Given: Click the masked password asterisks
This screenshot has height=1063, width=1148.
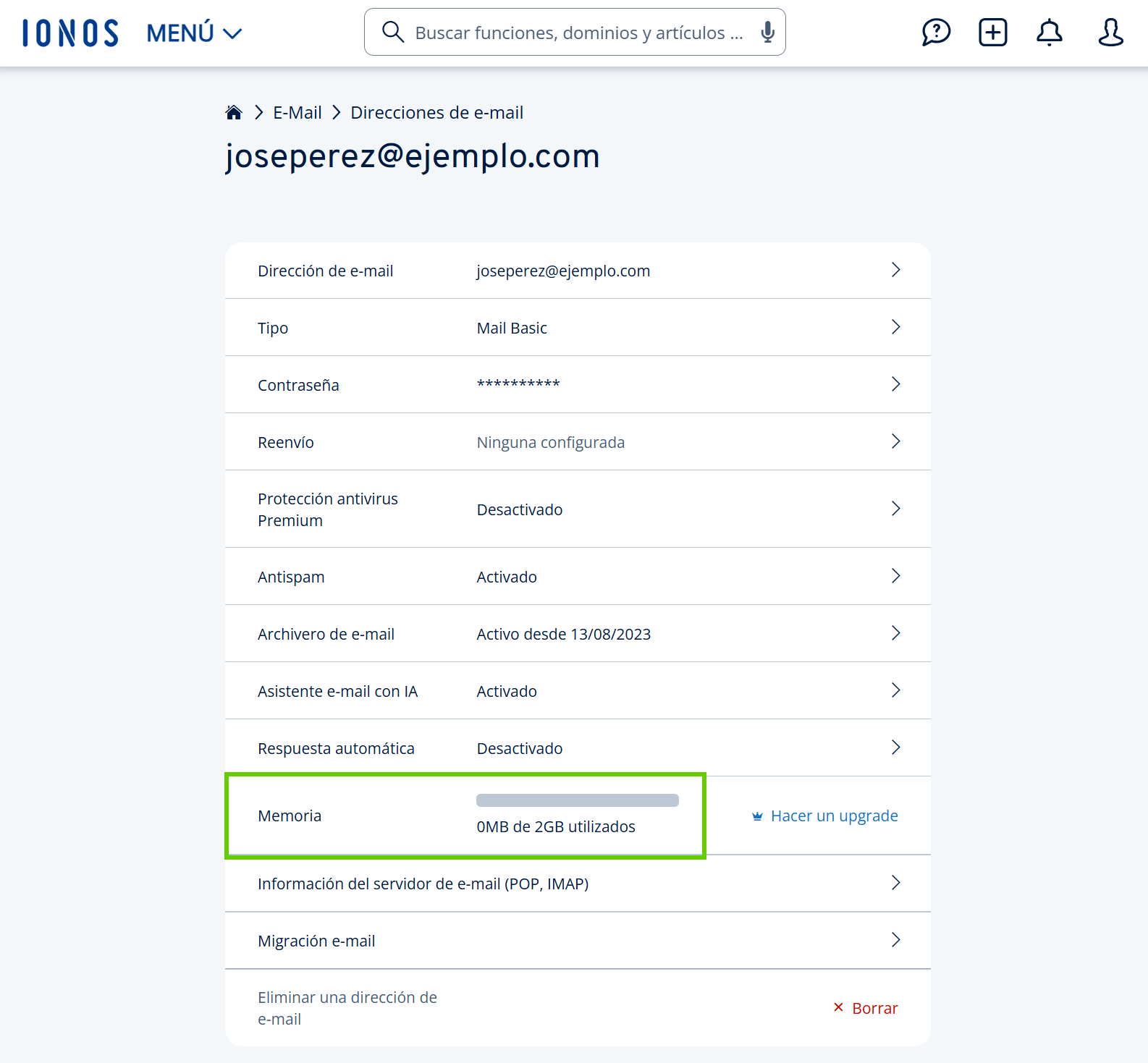Looking at the screenshot, I should [518, 384].
